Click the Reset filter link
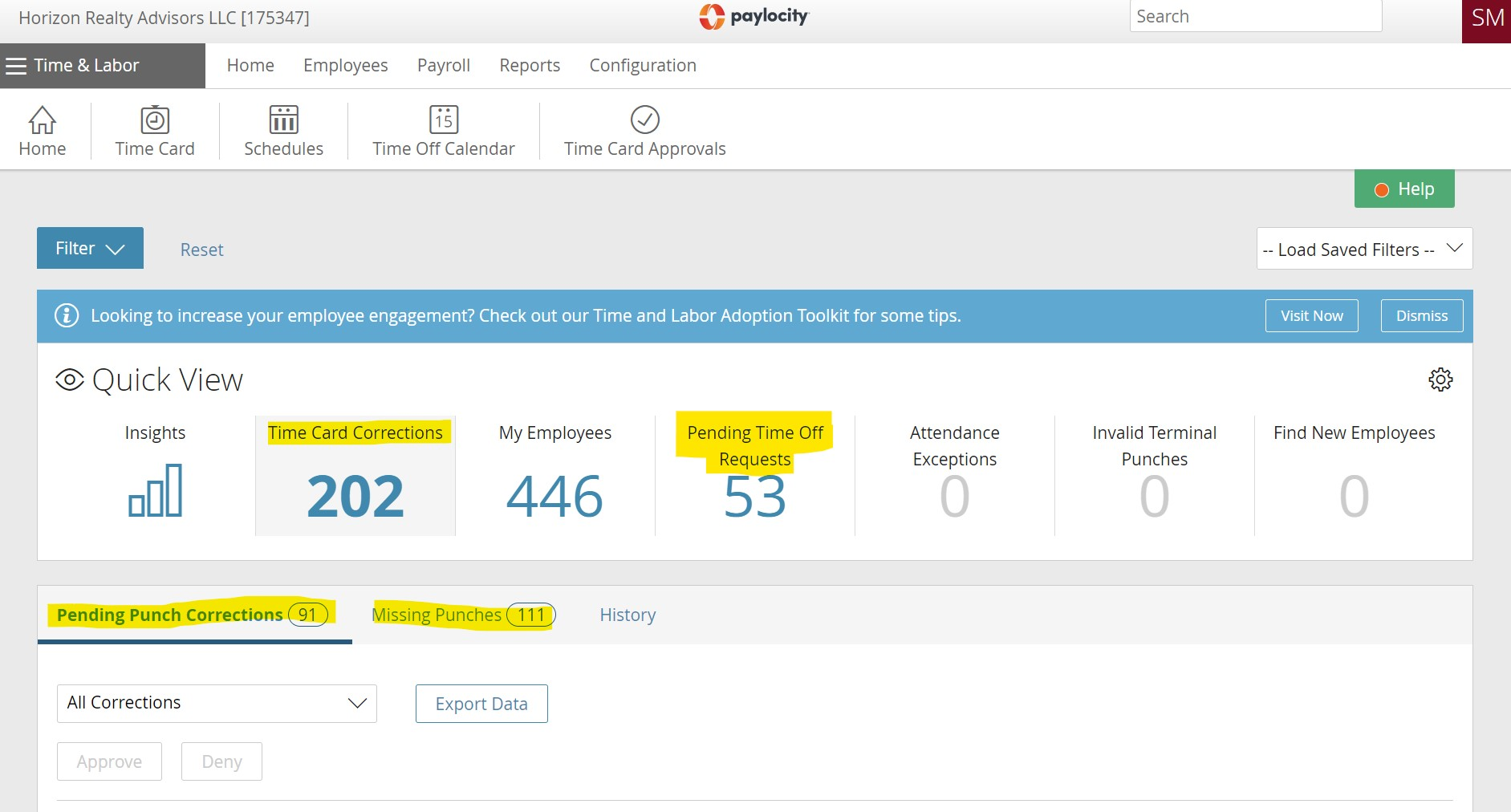The width and height of the screenshot is (1511, 812). 201,250
